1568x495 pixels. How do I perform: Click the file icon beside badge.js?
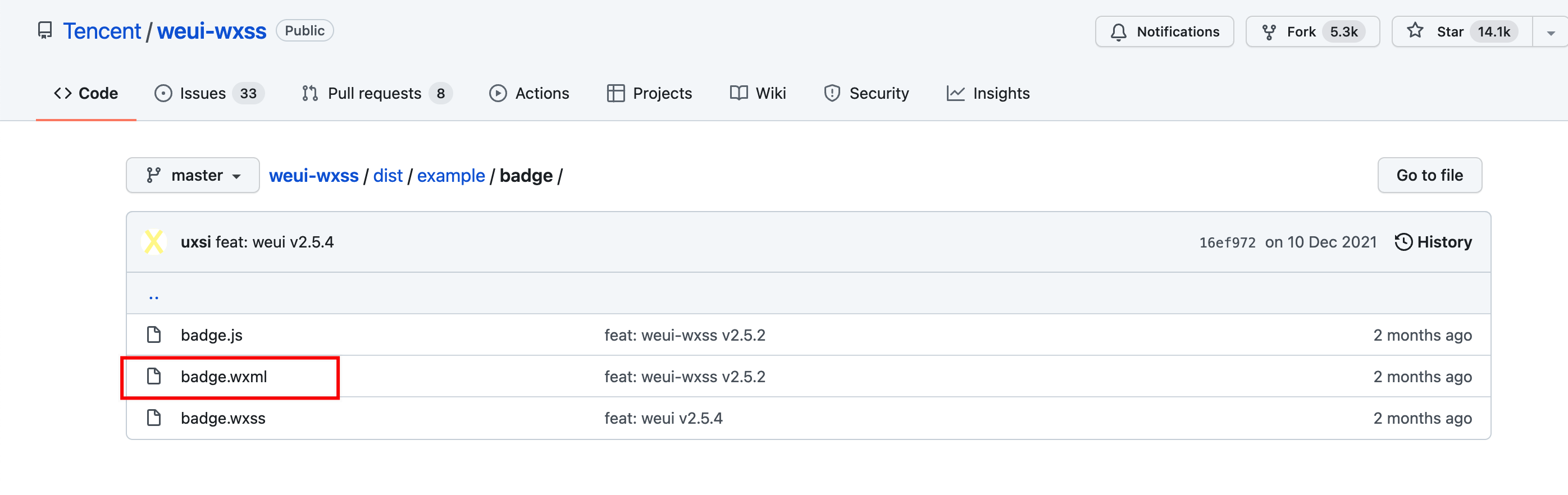coord(154,334)
